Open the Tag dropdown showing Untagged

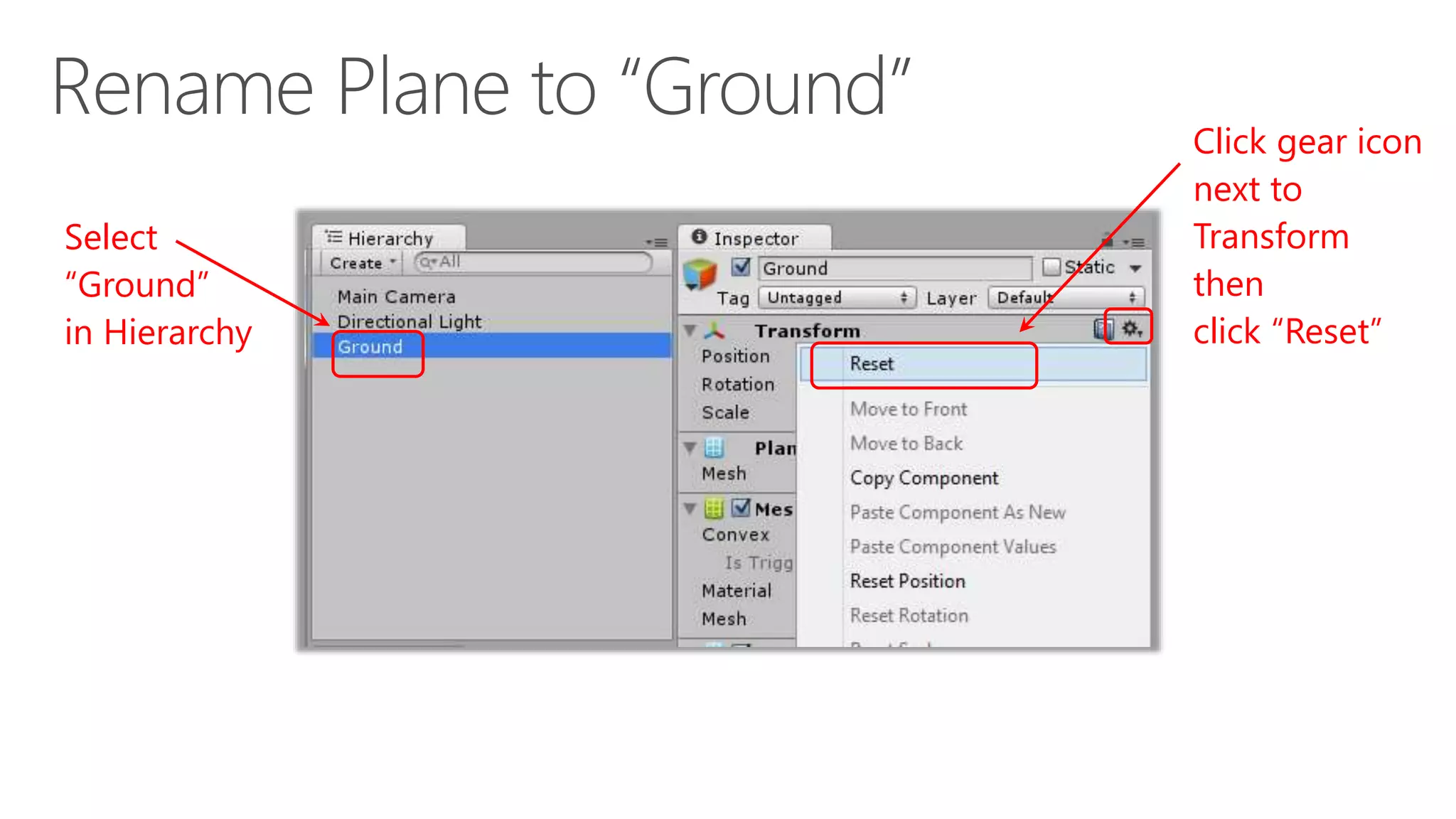coord(837,298)
